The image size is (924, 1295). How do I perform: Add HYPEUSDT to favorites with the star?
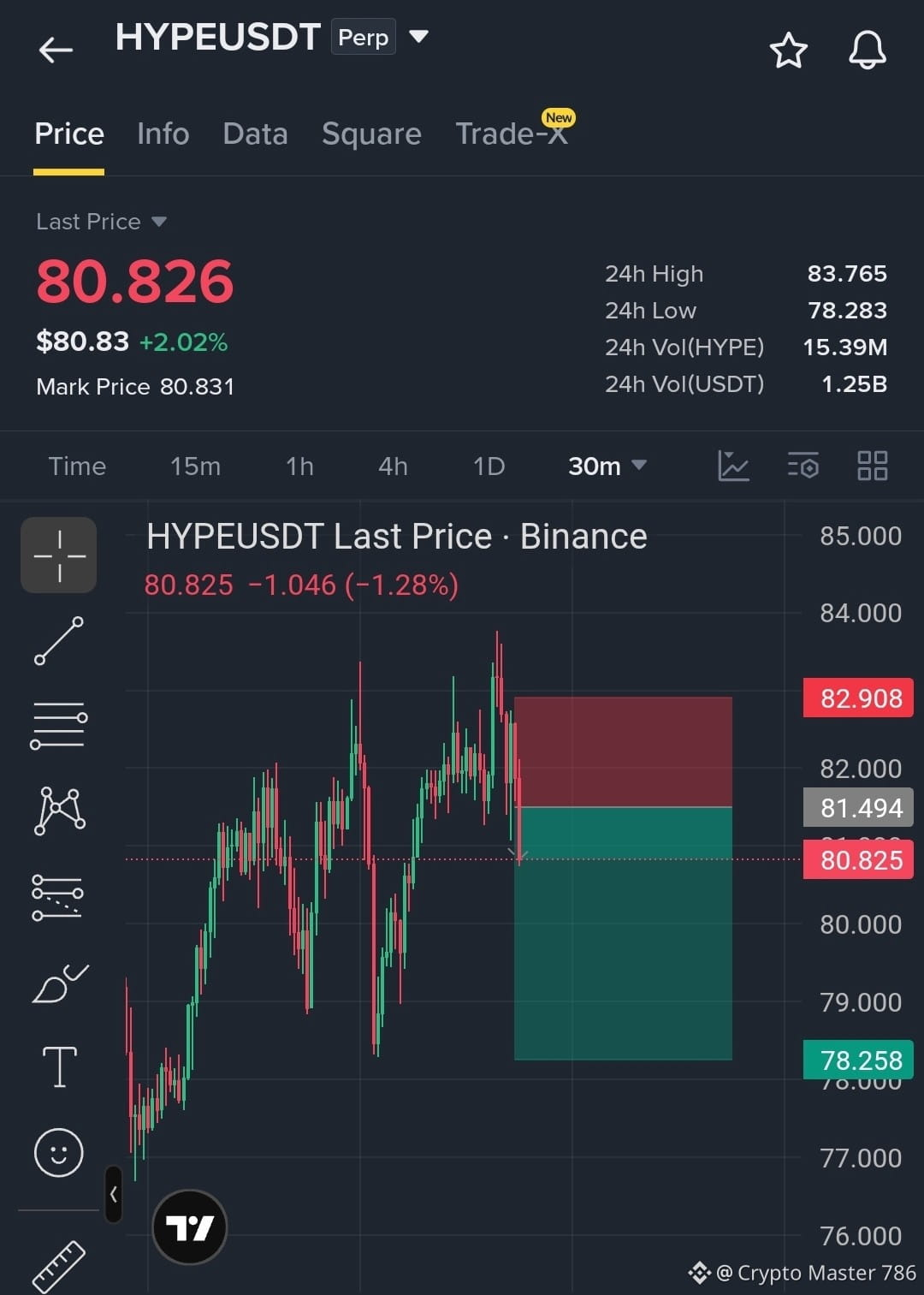pyautogui.click(x=788, y=50)
